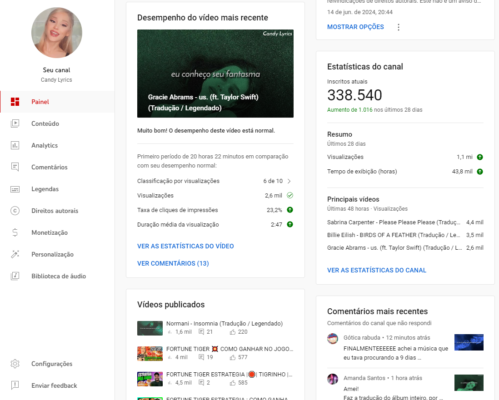Open FORTUNE TIGER COMO GANHAR video thumbnail
Image resolution: width=499 pixels, height=400 pixels.
(x=150, y=353)
